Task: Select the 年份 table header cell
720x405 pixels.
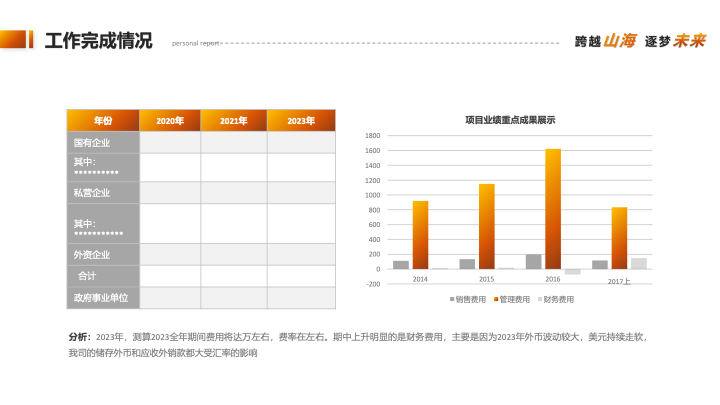Action: click(x=103, y=121)
